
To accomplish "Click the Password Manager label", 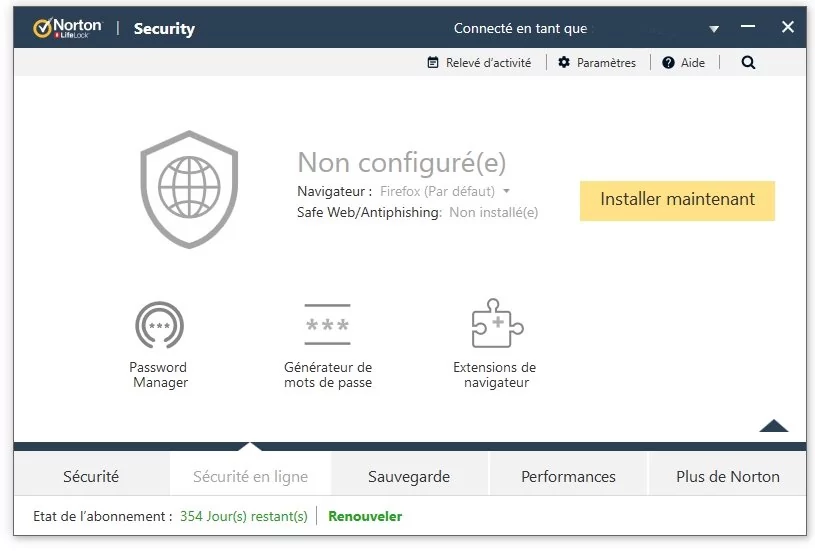I will pos(159,375).
